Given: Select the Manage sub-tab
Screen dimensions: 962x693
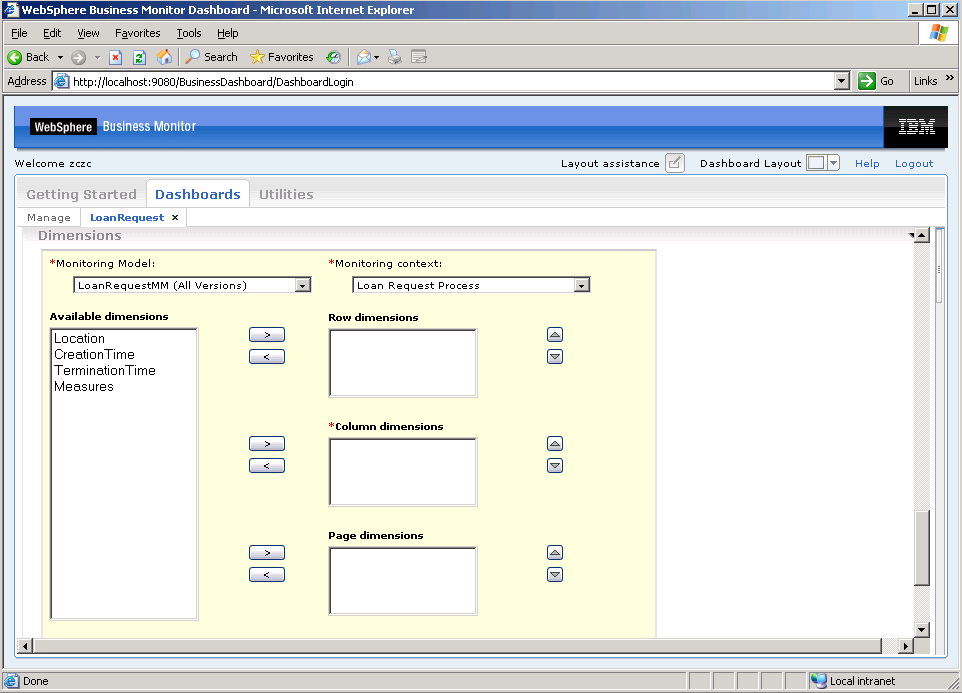Looking at the screenshot, I should pyautogui.click(x=48, y=218).
